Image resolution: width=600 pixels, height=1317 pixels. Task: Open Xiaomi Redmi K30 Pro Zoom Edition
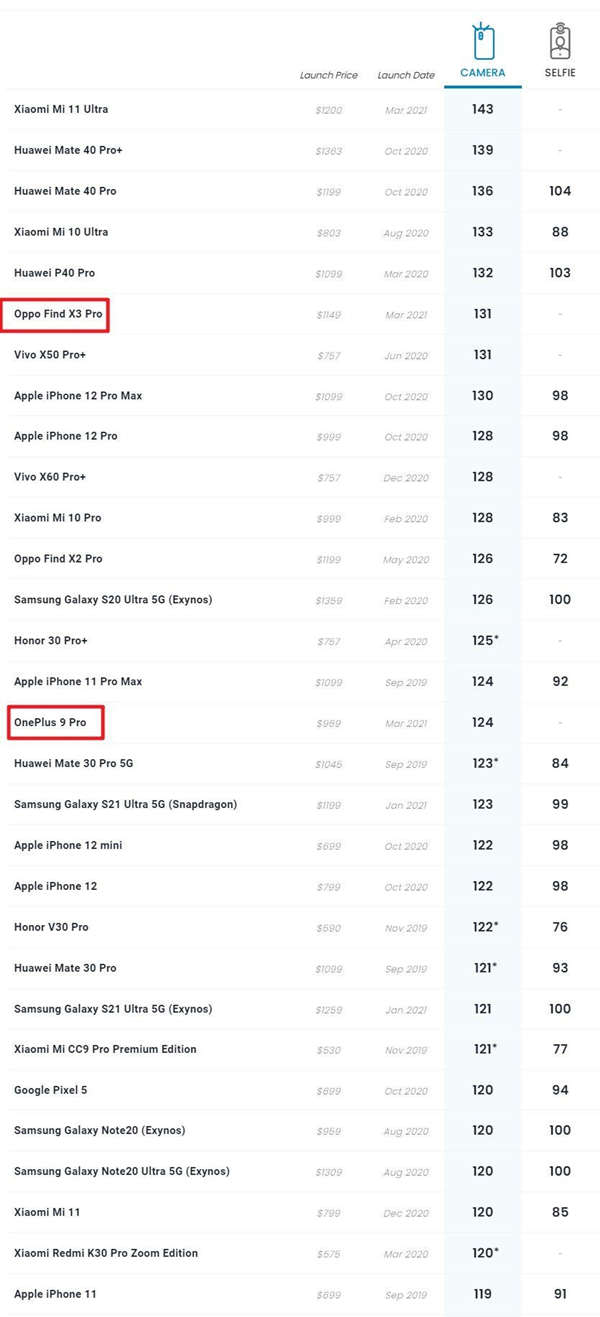tap(106, 1253)
